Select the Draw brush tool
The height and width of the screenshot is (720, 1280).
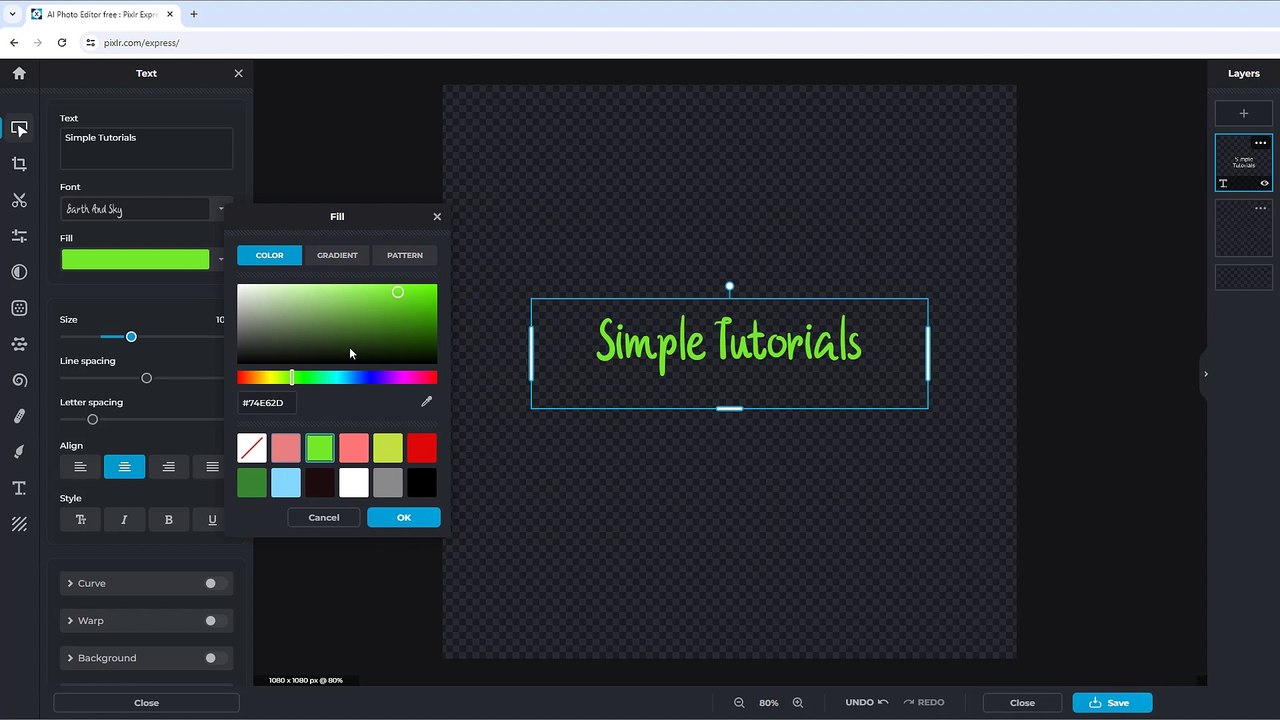[x=19, y=452]
